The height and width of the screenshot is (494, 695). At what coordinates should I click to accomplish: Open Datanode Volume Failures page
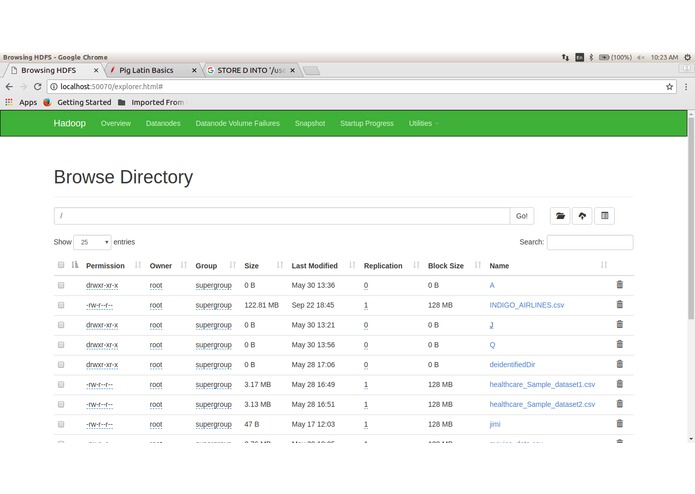pyautogui.click(x=238, y=123)
